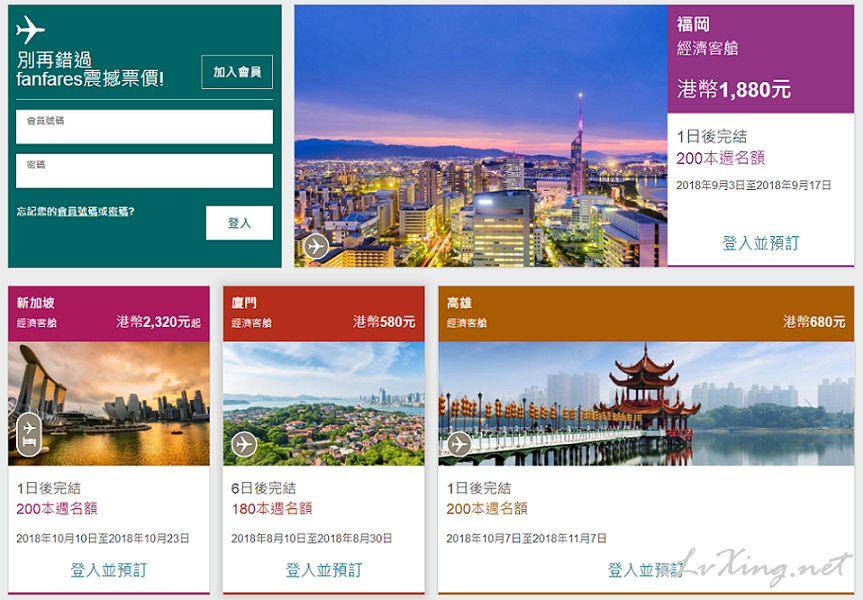The image size is (863, 600).
Task: Click the 加入會員 button
Action: pos(237,72)
